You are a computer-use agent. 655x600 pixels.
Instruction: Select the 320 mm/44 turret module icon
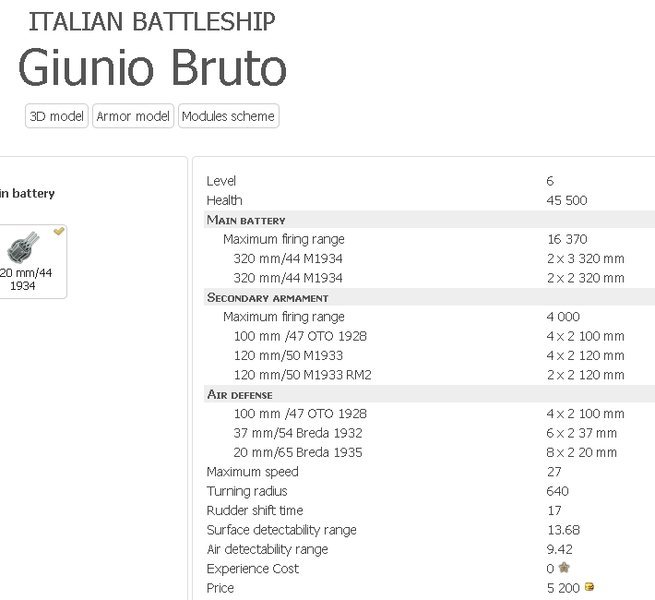point(21,248)
